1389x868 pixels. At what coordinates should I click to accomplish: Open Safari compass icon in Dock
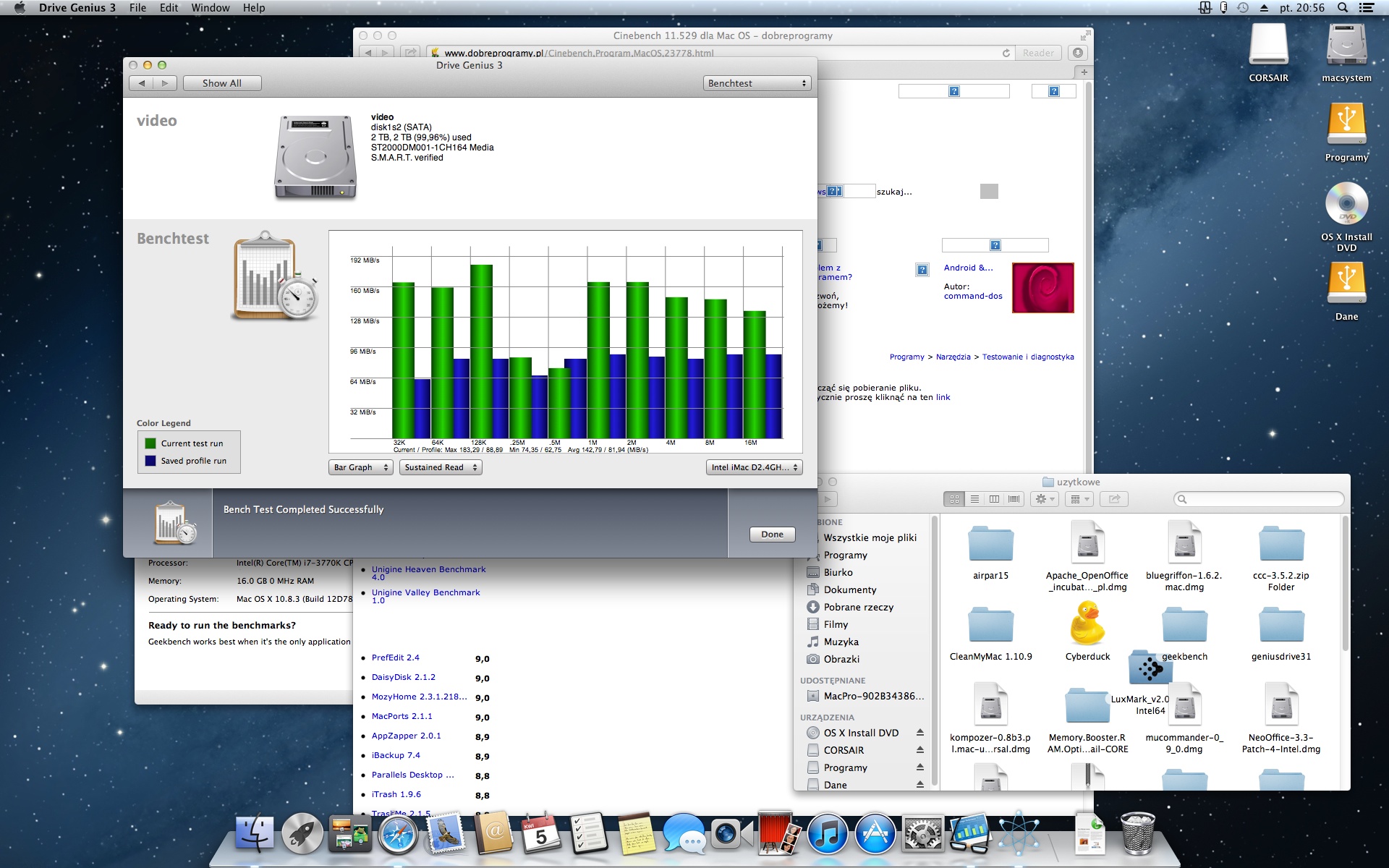(398, 834)
